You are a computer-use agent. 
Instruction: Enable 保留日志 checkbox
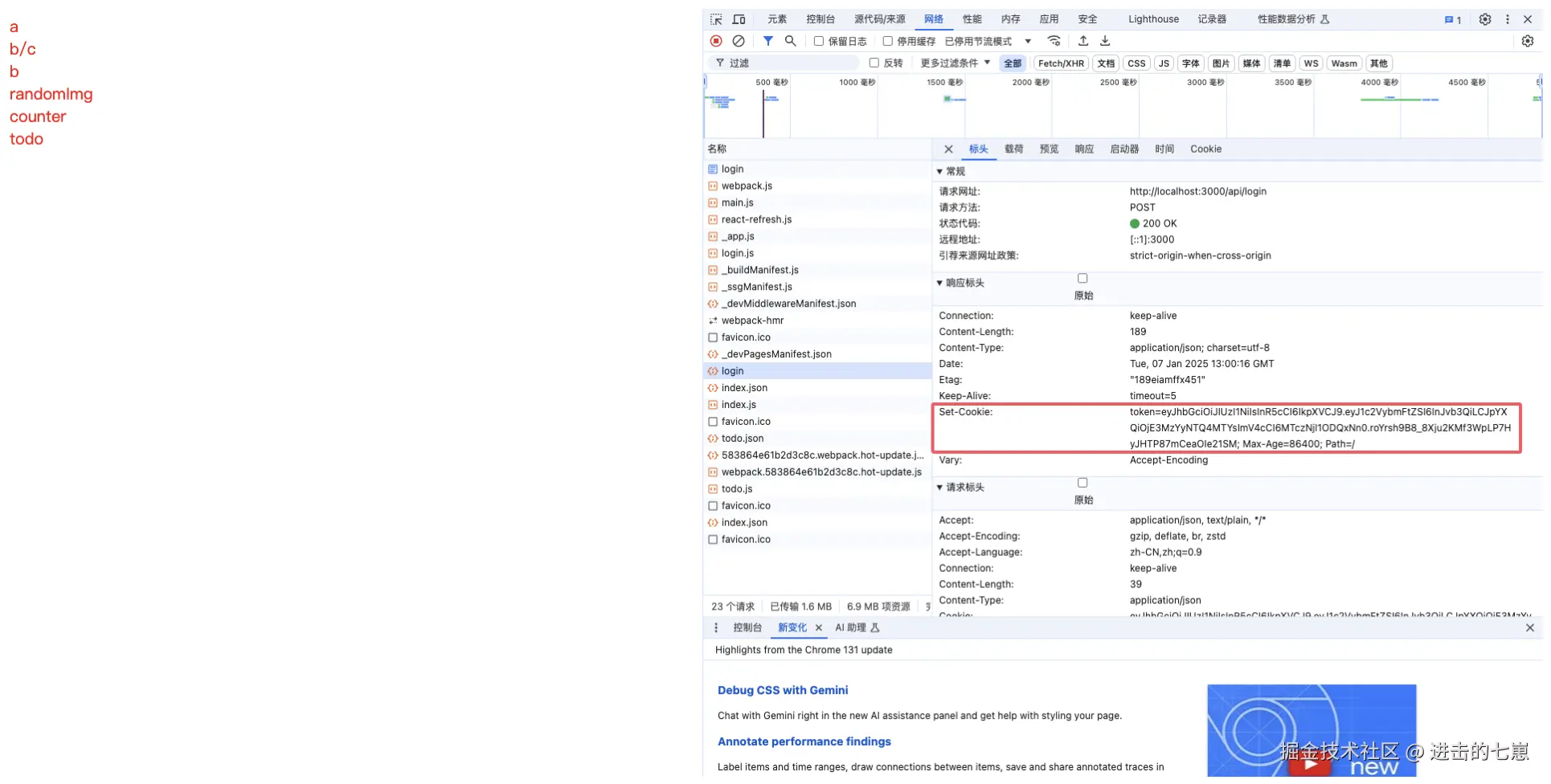[x=819, y=41]
